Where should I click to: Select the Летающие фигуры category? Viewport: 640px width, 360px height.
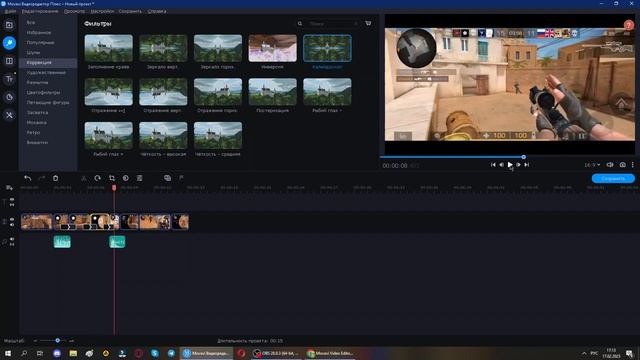pyautogui.click(x=48, y=102)
